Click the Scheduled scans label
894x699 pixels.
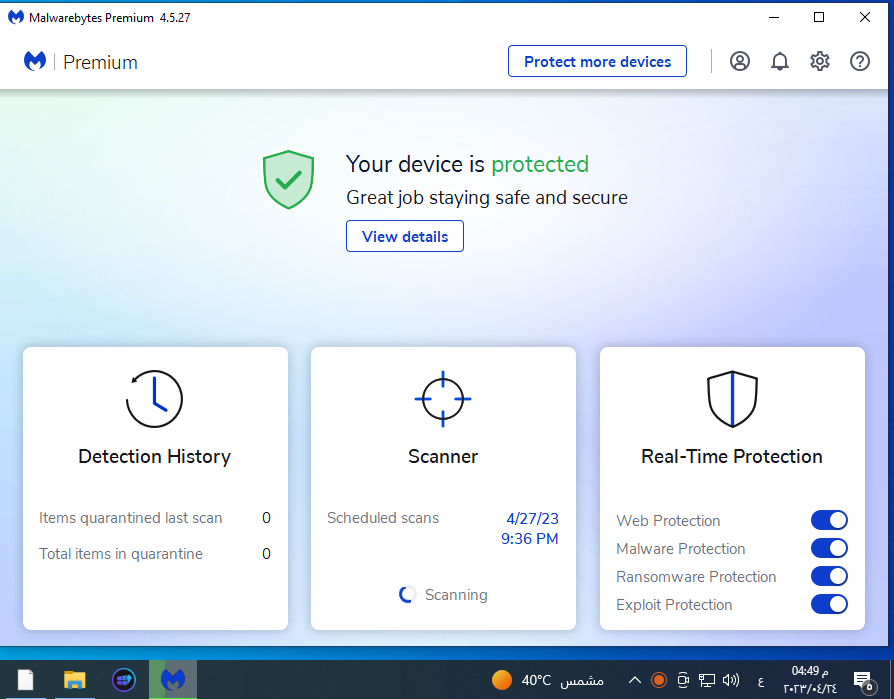(383, 518)
